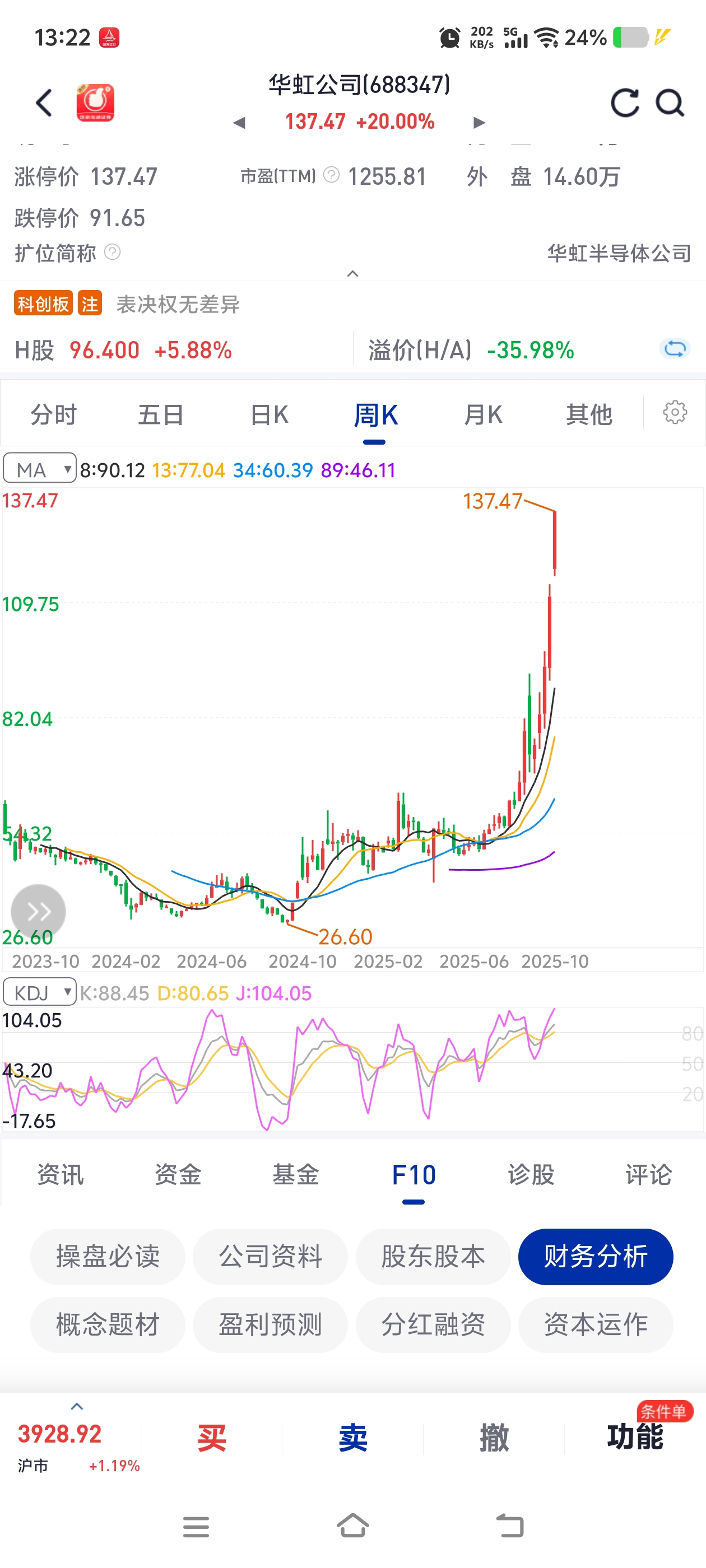Tap the 沪市 index value 3928.92
This screenshot has width=706, height=1568.
pyautogui.click(x=59, y=1434)
